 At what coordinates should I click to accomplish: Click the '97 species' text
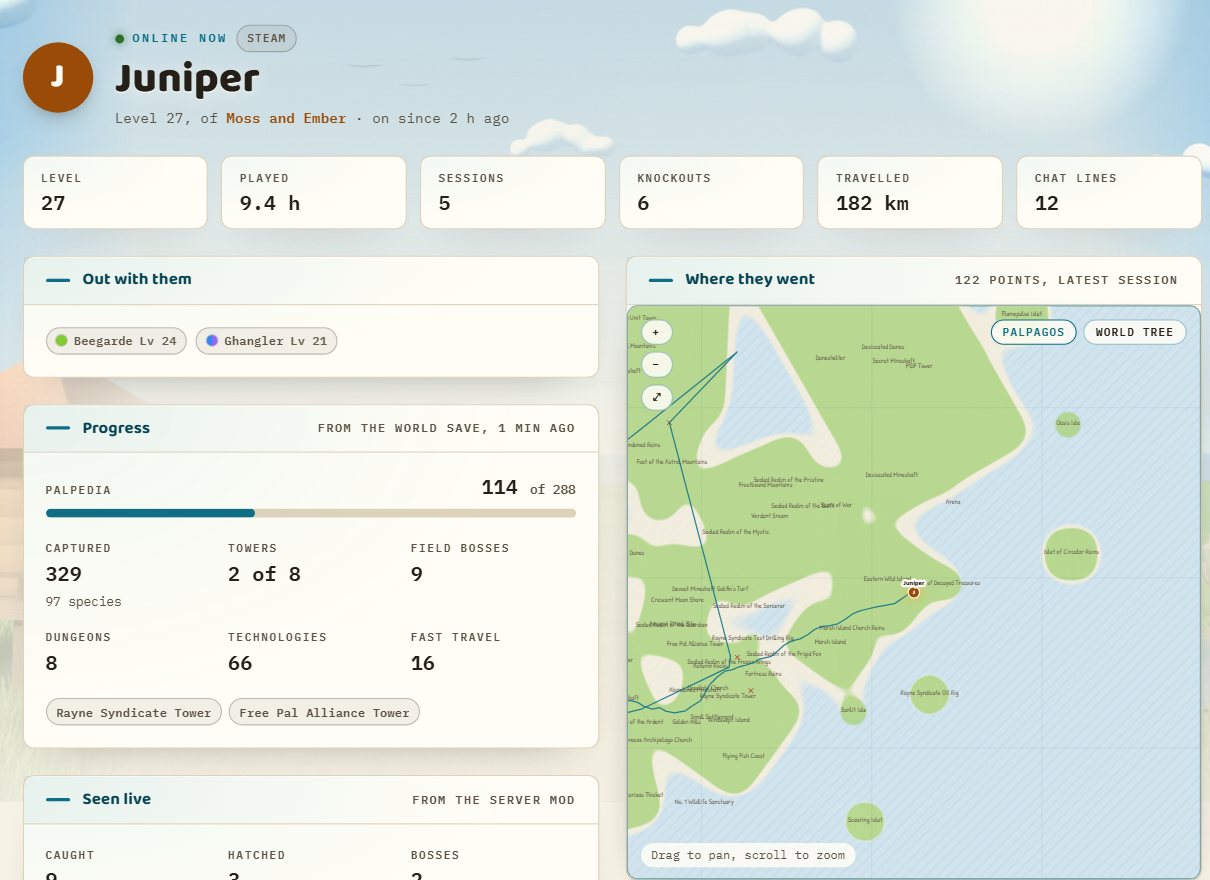(84, 602)
